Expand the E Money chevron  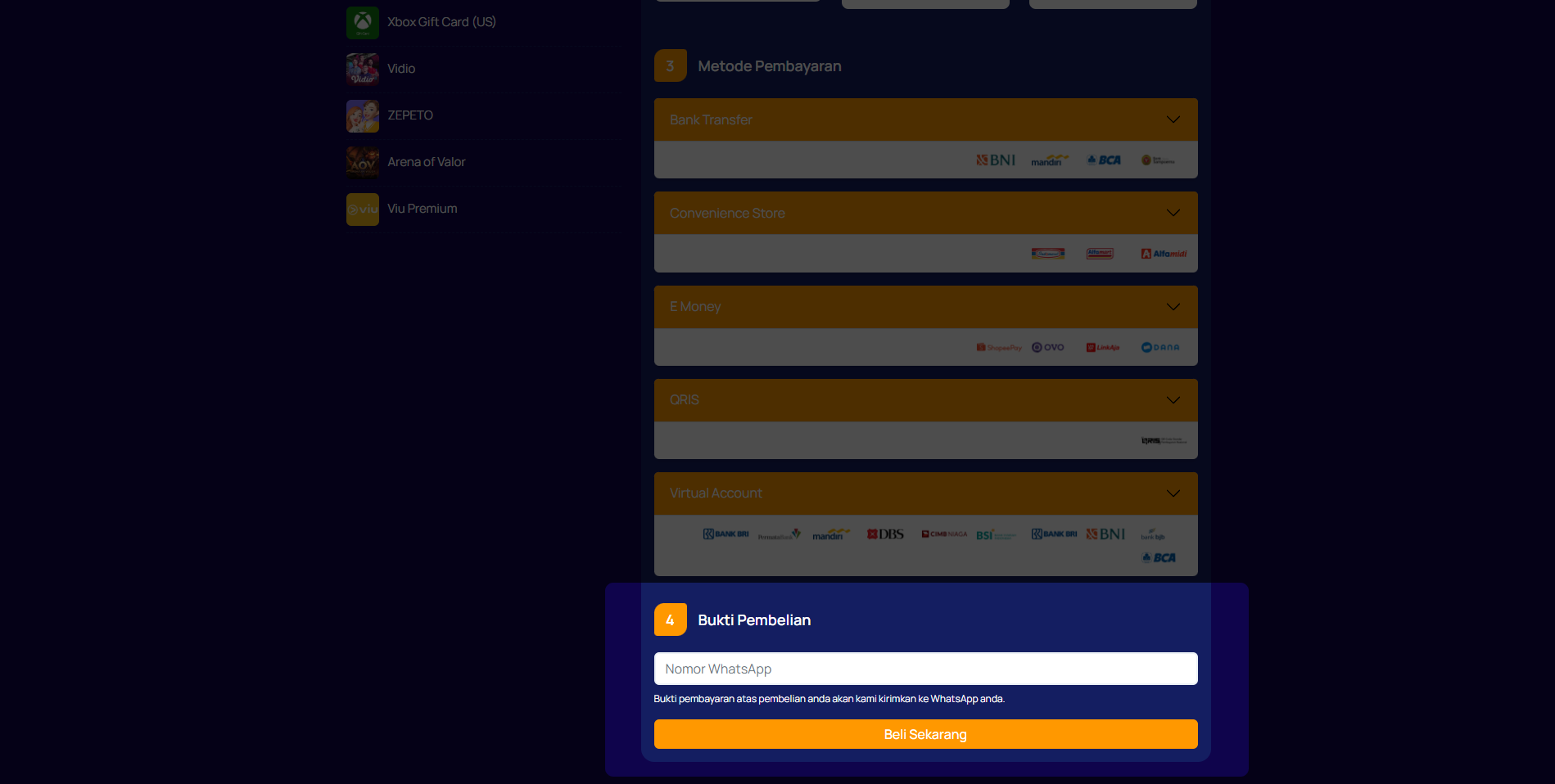1173,307
